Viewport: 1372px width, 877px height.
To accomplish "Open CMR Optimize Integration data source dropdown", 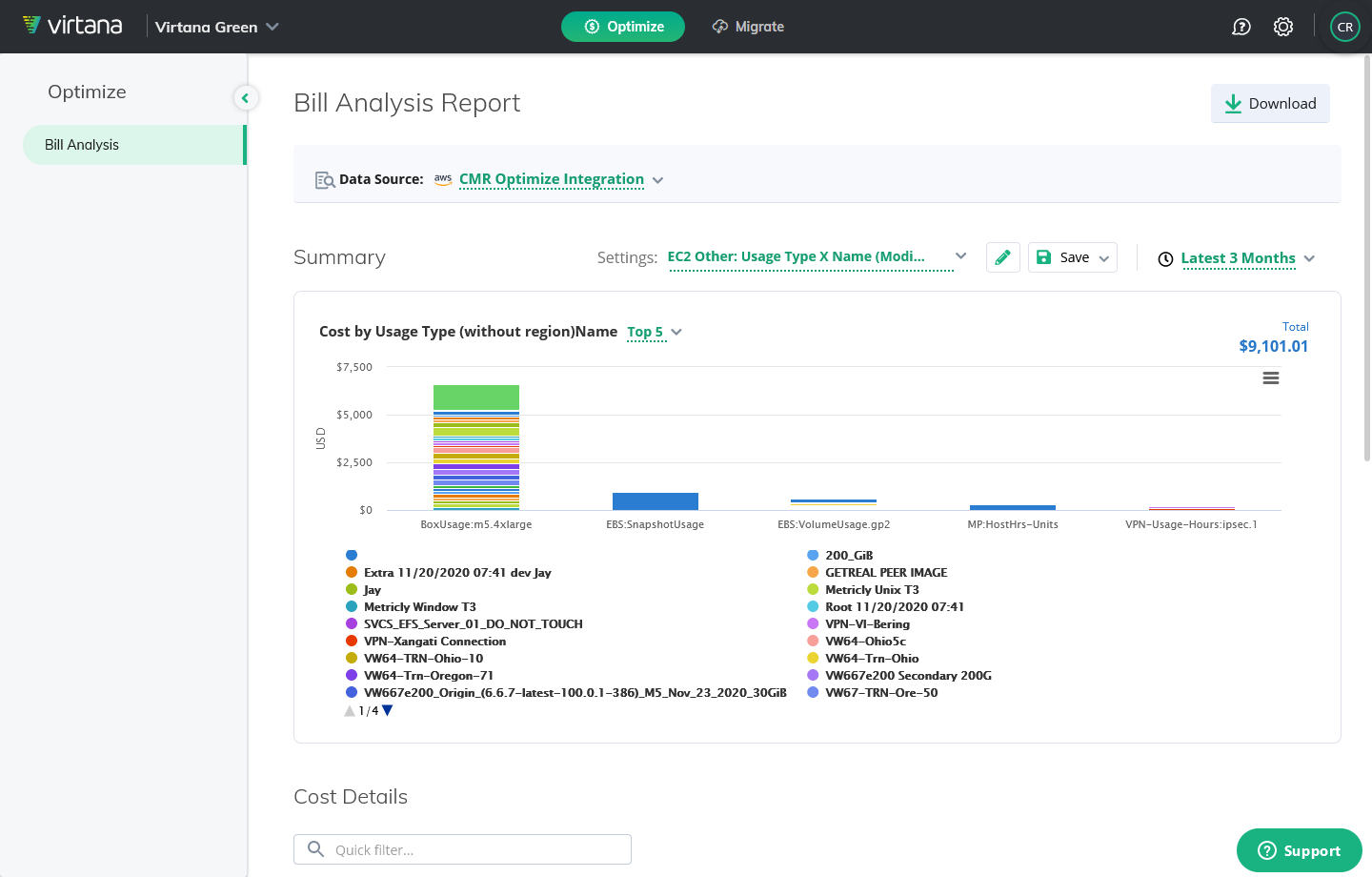I will (x=561, y=179).
